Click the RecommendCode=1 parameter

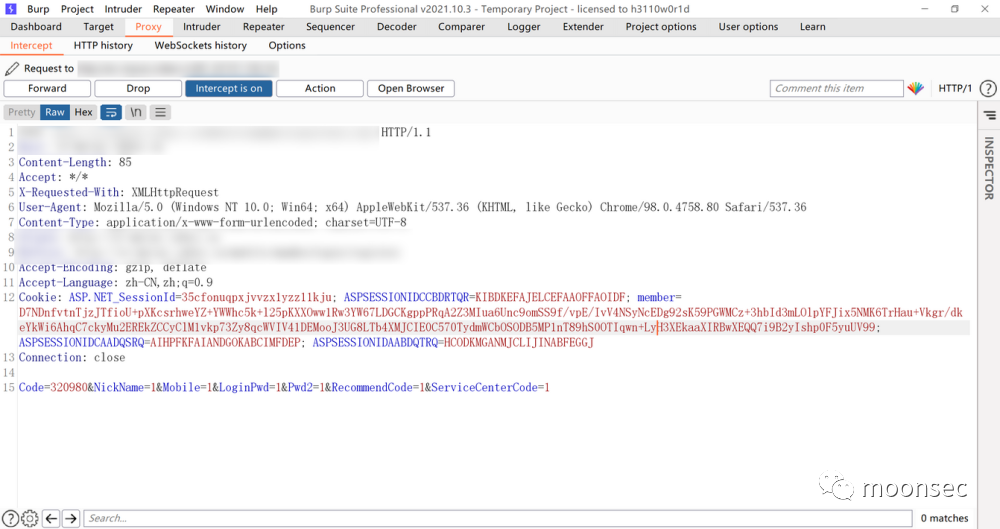pyautogui.click(x=378, y=387)
